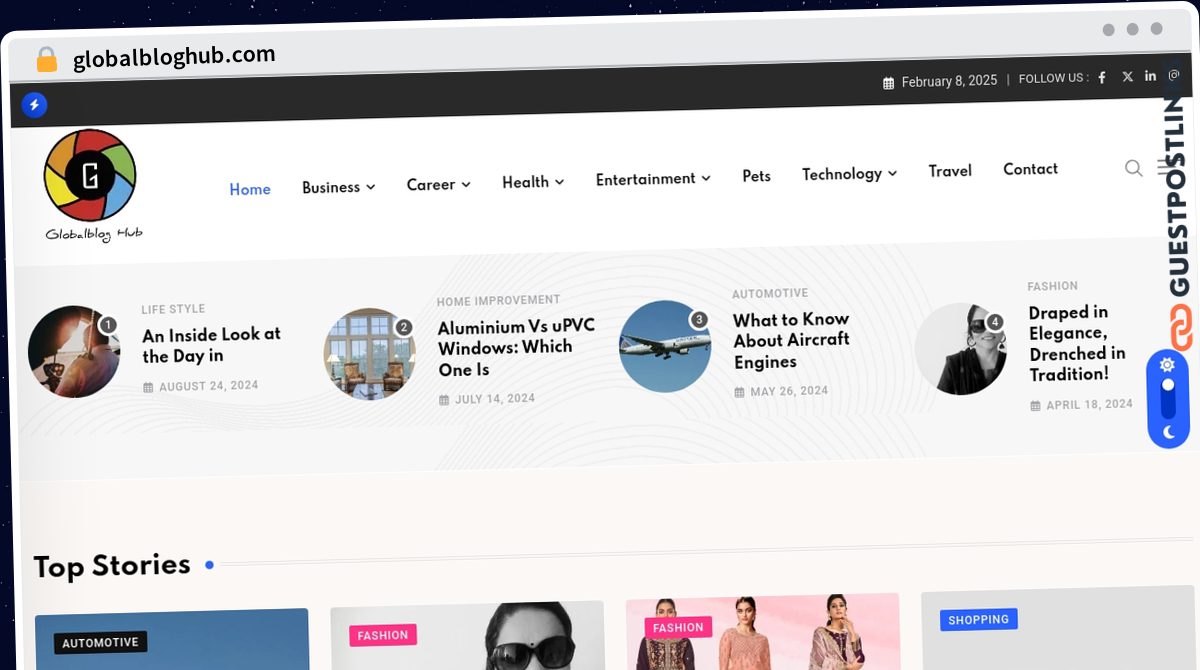
Task: Click the airplane thumbnail numbered 3
Action: click(665, 346)
